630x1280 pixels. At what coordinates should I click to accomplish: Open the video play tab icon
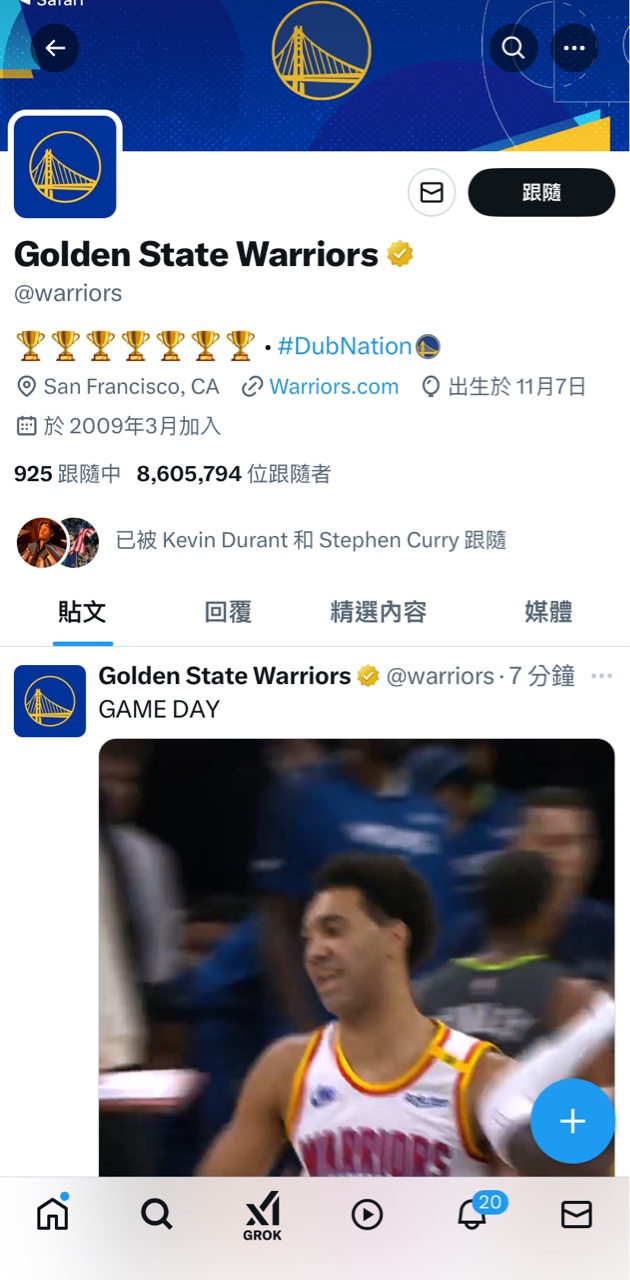367,1214
